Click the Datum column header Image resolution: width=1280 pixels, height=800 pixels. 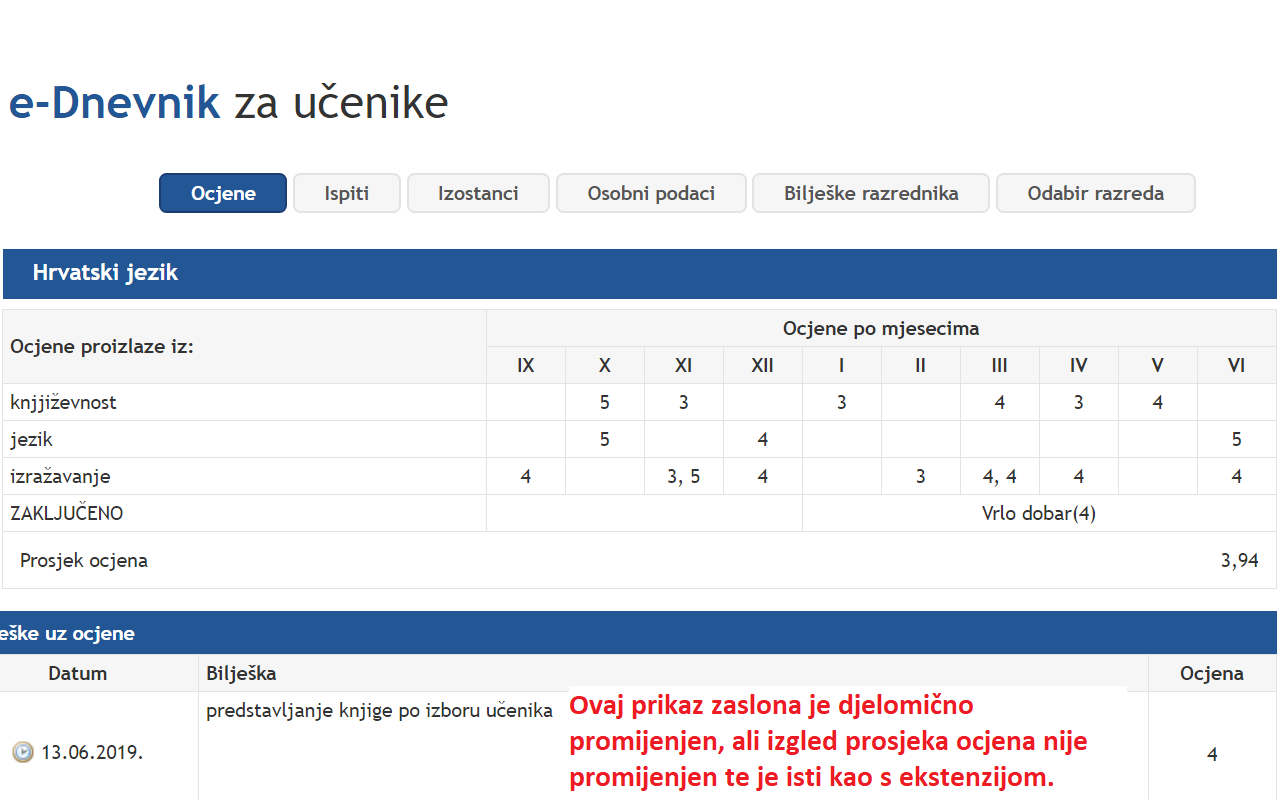point(77,673)
